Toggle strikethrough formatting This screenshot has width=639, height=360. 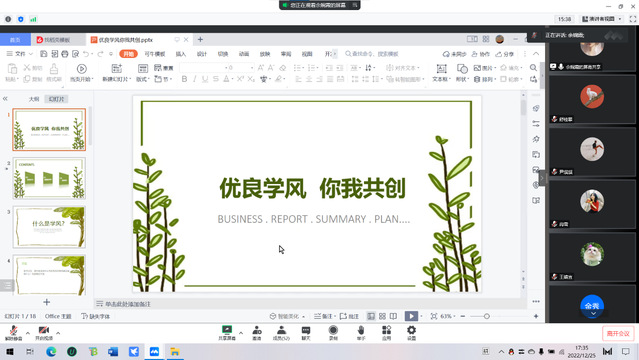[215, 79]
